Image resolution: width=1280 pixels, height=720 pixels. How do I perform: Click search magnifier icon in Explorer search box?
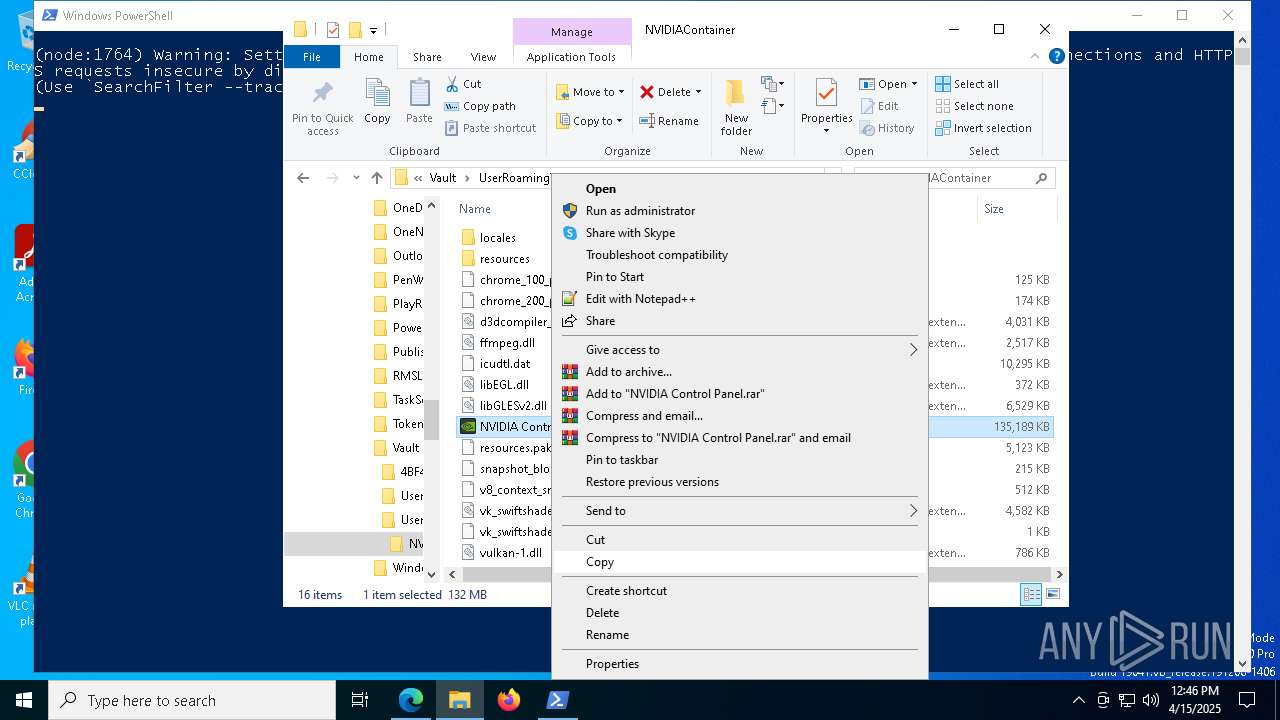coord(1041,178)
